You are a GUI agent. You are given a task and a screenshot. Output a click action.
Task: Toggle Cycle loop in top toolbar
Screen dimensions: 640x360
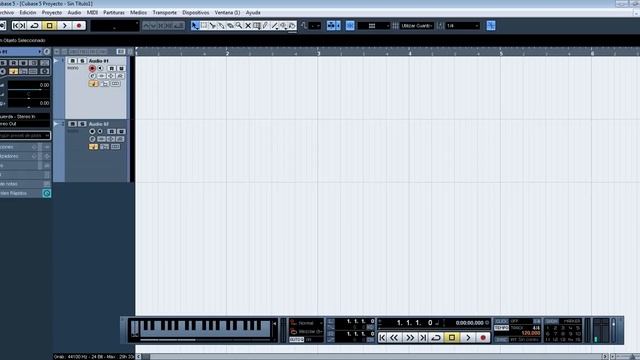coord(34,26)
